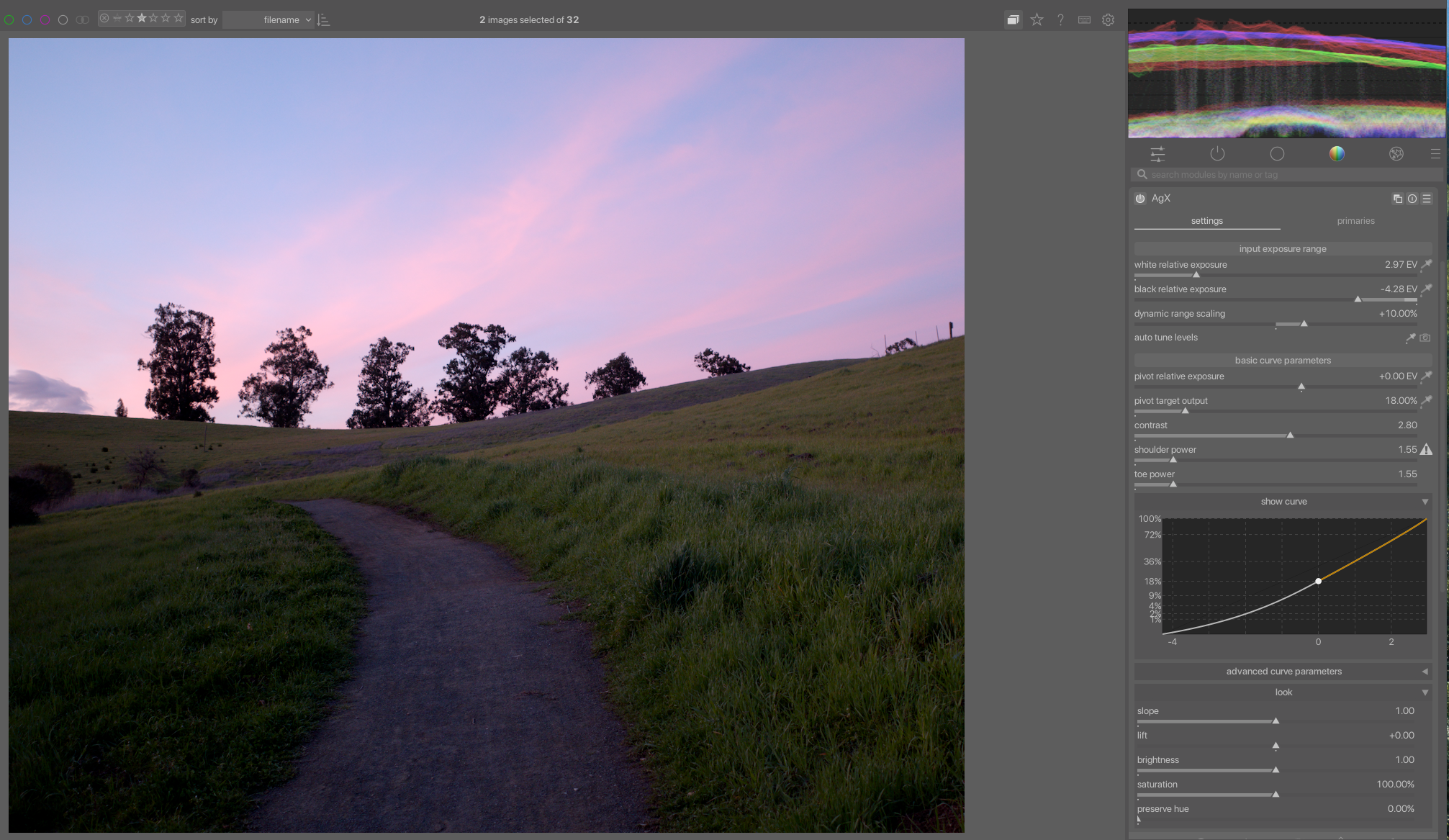
Task: Pick white relative exposure with eyedropper
Action: tap(1426, 265)
